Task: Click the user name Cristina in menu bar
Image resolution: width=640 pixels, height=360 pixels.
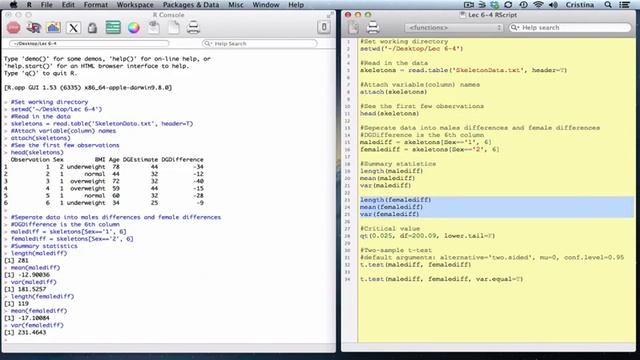Action: (580, 5)
